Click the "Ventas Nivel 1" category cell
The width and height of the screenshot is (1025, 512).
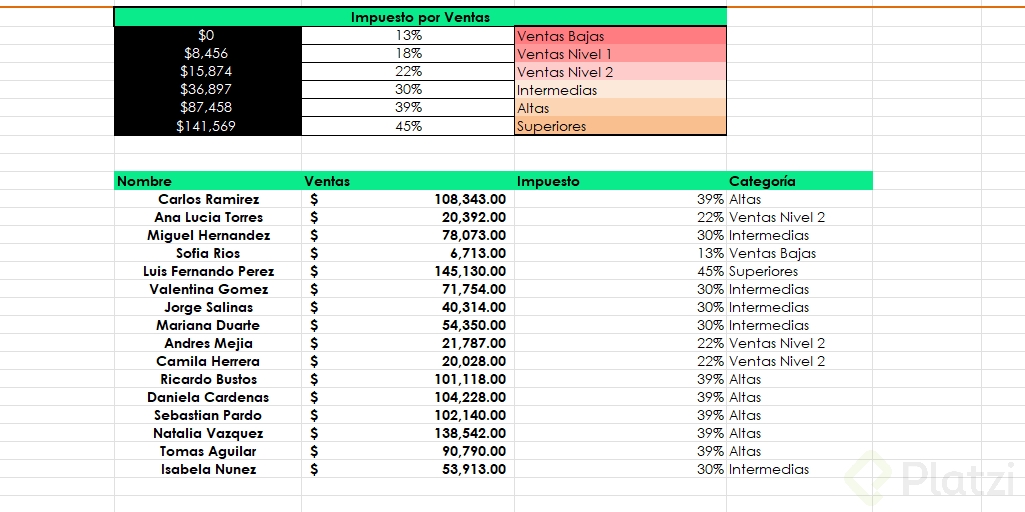click(x=620, y=54)
